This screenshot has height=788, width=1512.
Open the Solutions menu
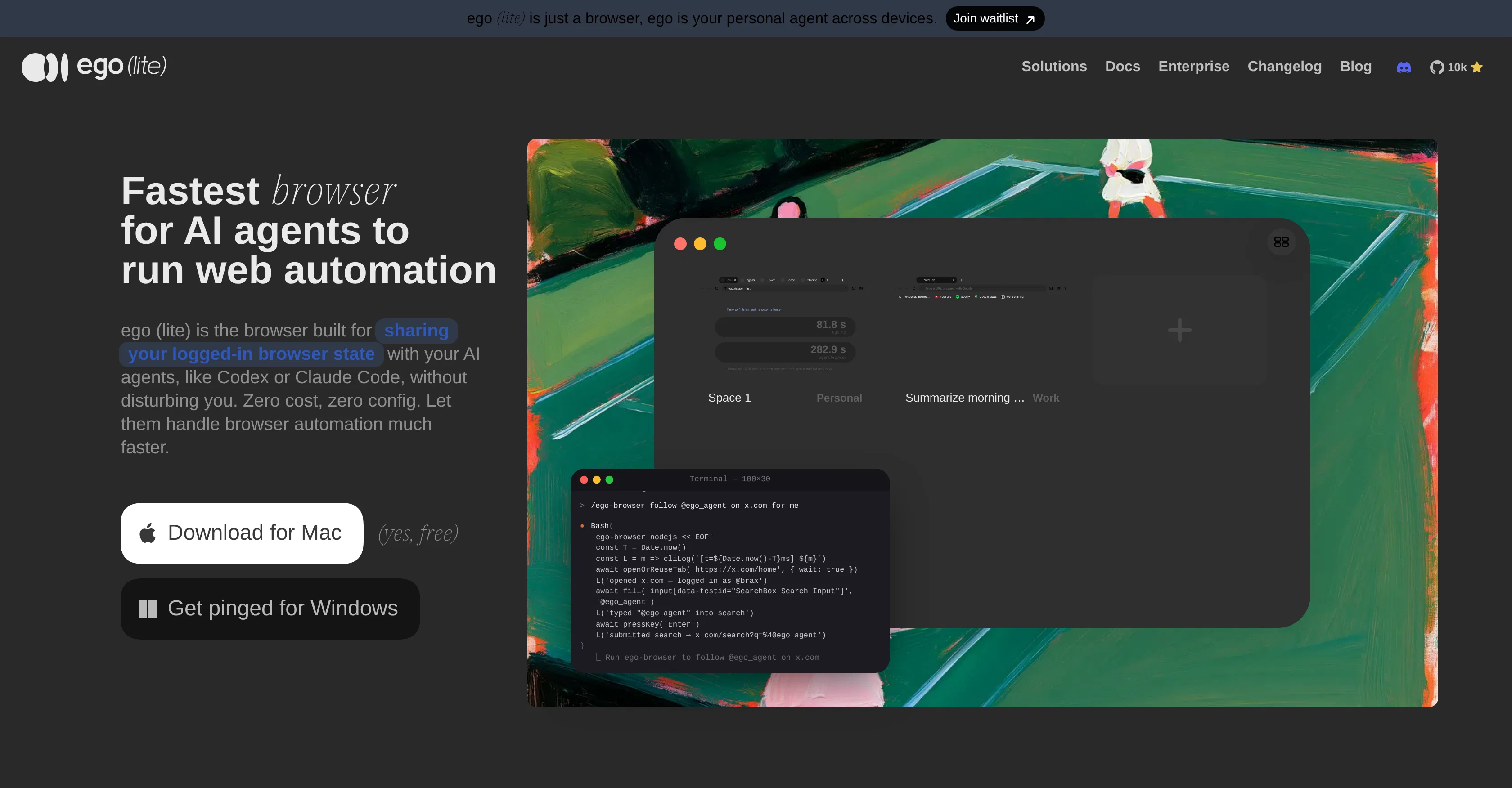point(1054,66)
